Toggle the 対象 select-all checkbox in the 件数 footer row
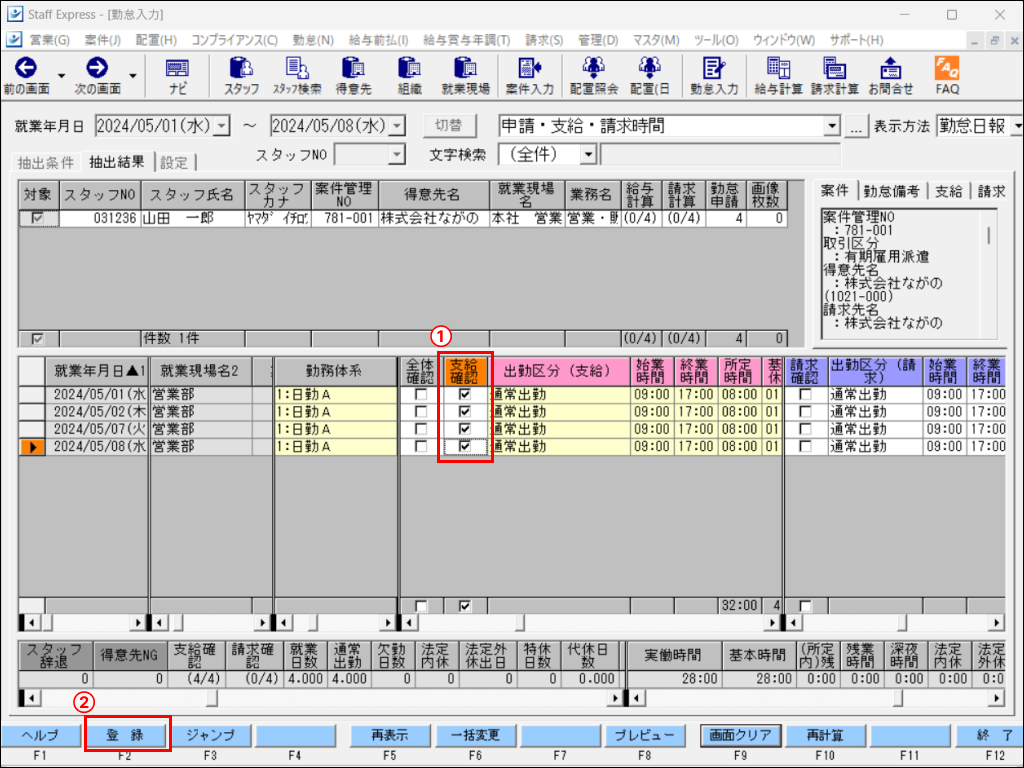Screen dimensions: 1024x768 (38, 338)
